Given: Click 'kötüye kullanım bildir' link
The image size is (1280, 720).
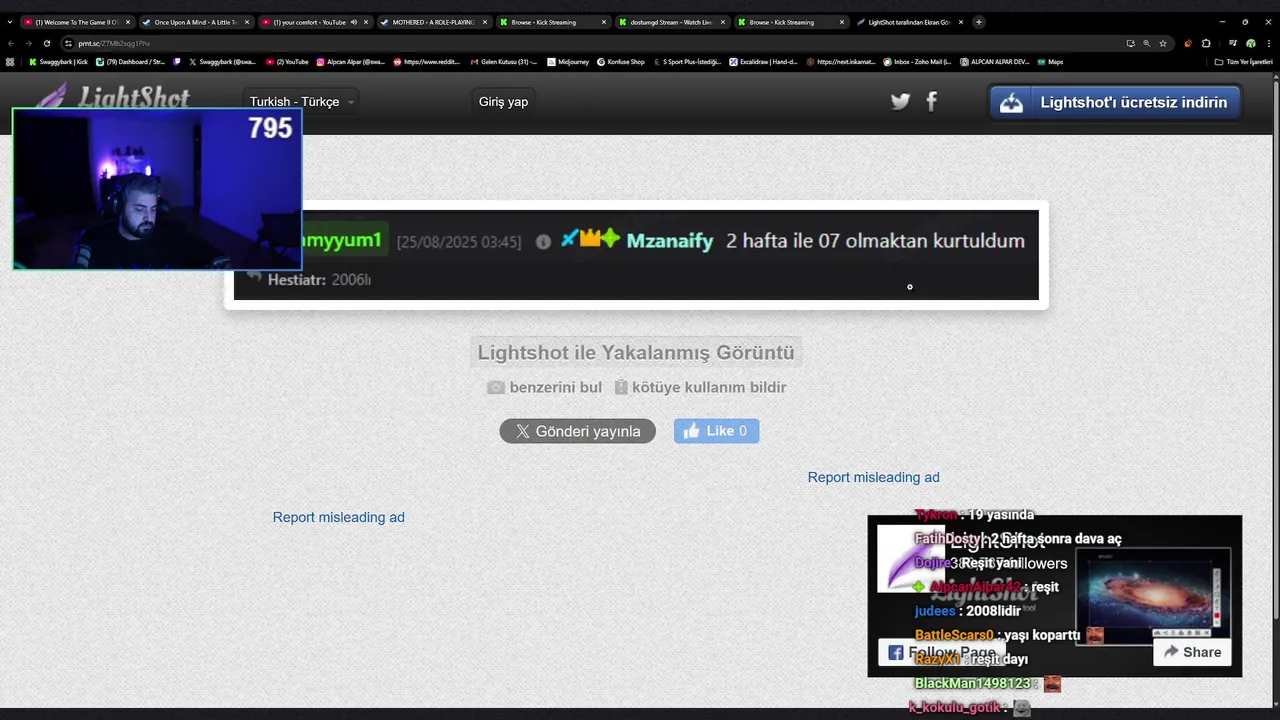Looking at the screenshot, I should [x=709, y=387].
